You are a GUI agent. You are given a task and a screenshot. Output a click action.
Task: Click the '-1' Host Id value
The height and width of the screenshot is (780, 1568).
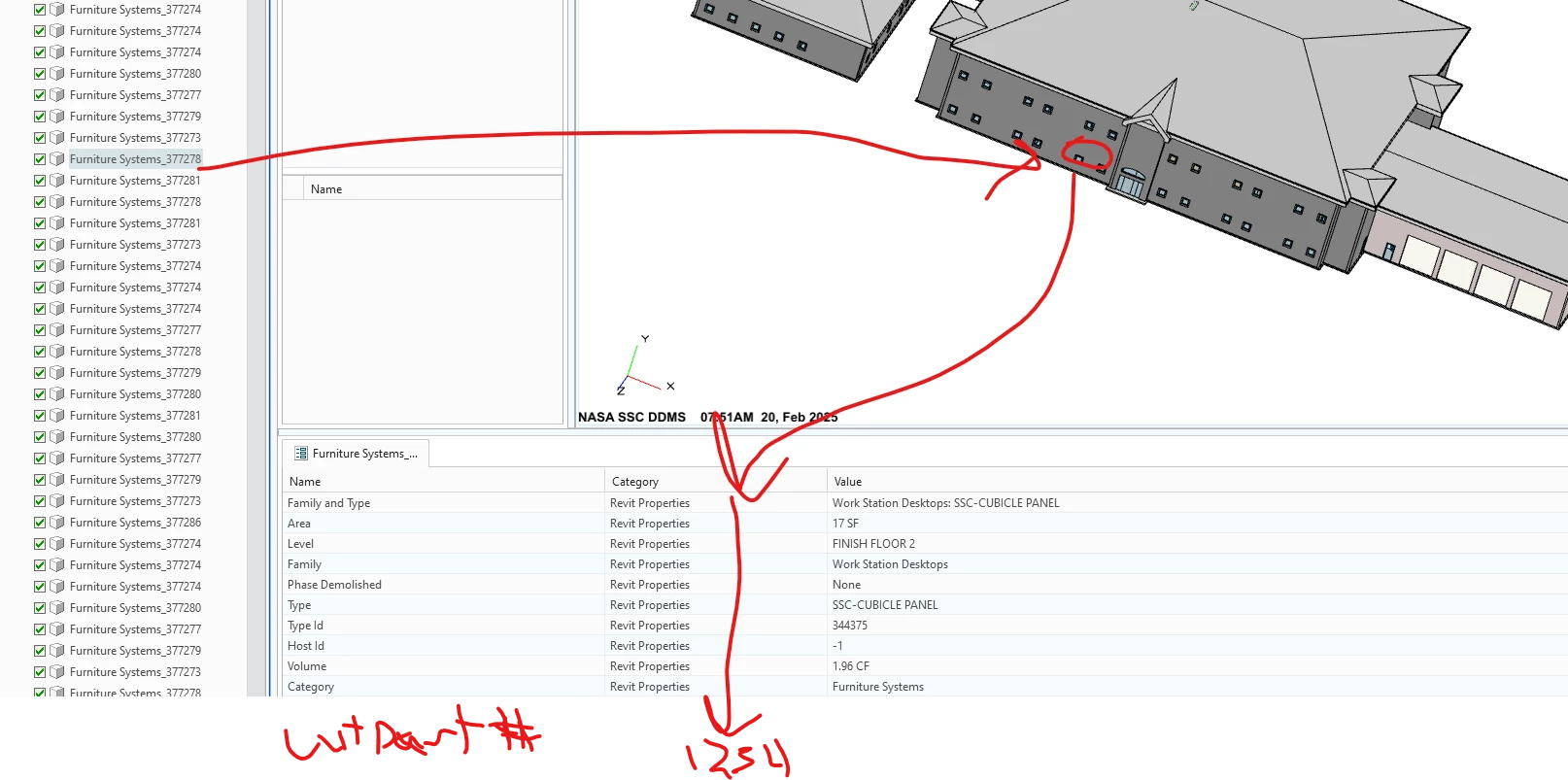837,646
